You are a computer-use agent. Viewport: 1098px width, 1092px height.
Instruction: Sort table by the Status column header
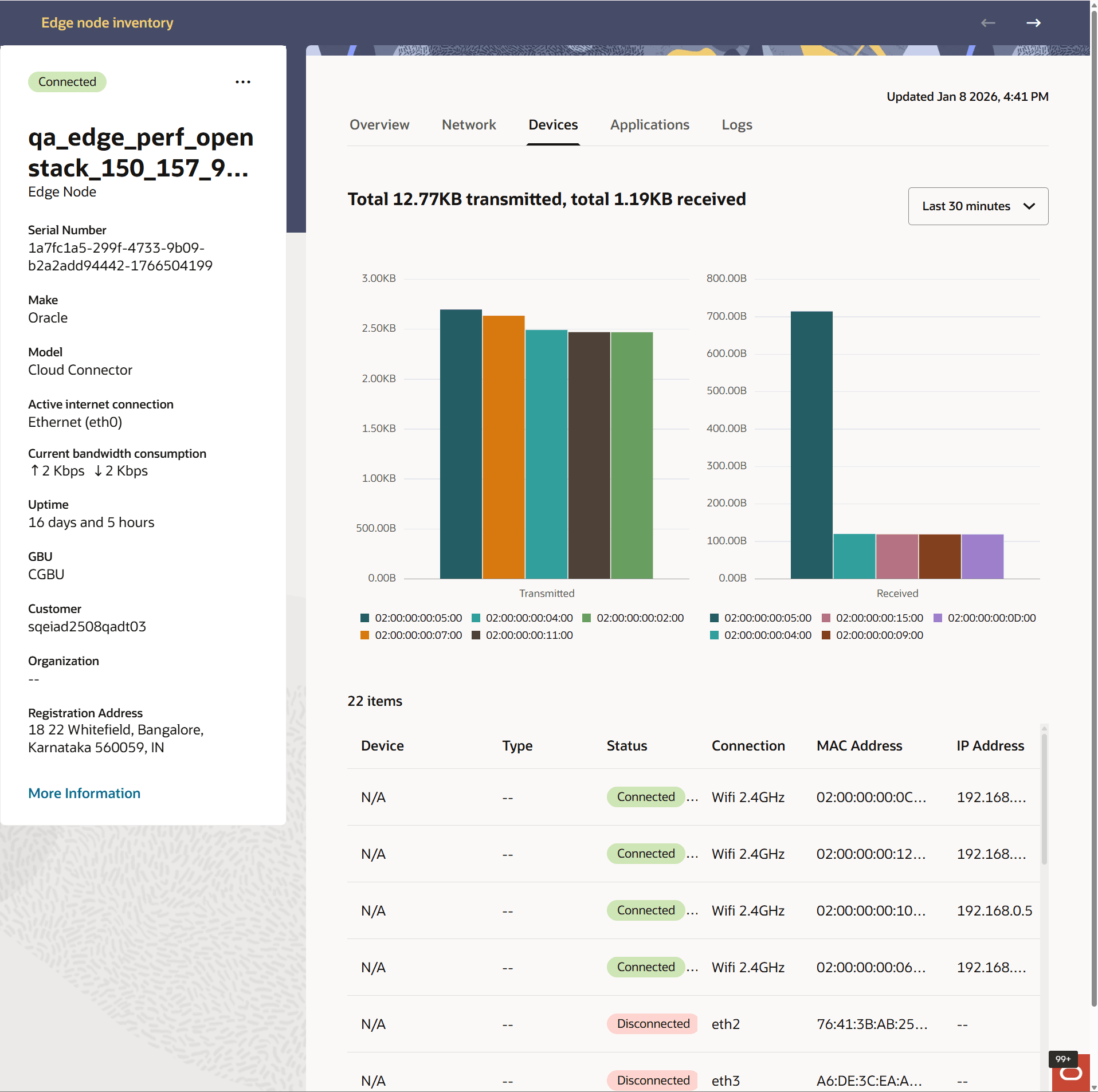[x=627, y=745]
